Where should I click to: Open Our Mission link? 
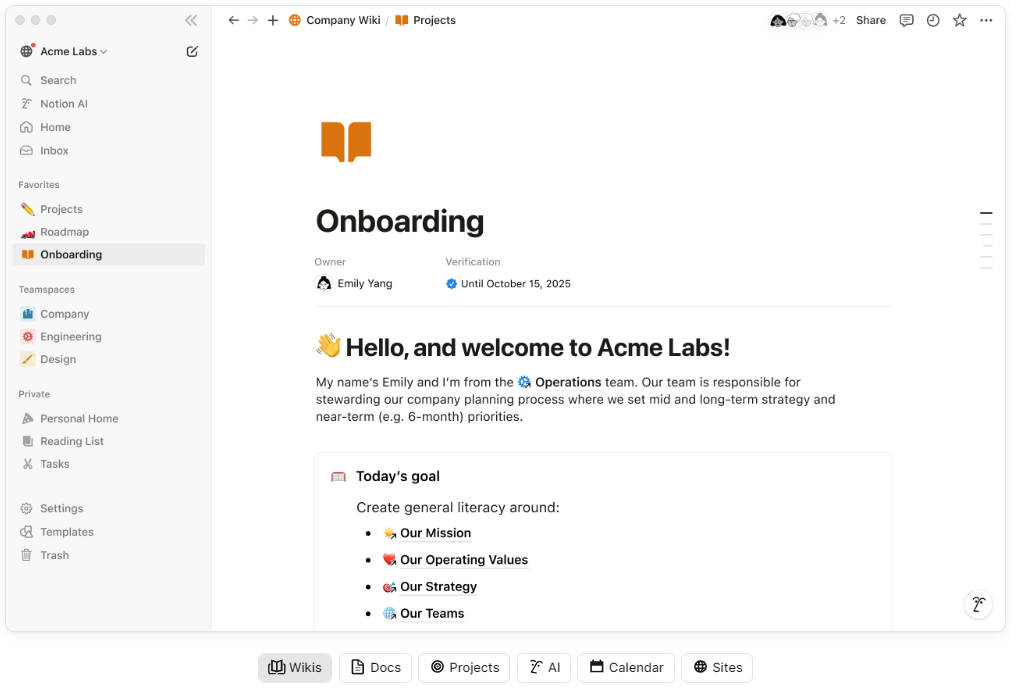coord(427,533)
